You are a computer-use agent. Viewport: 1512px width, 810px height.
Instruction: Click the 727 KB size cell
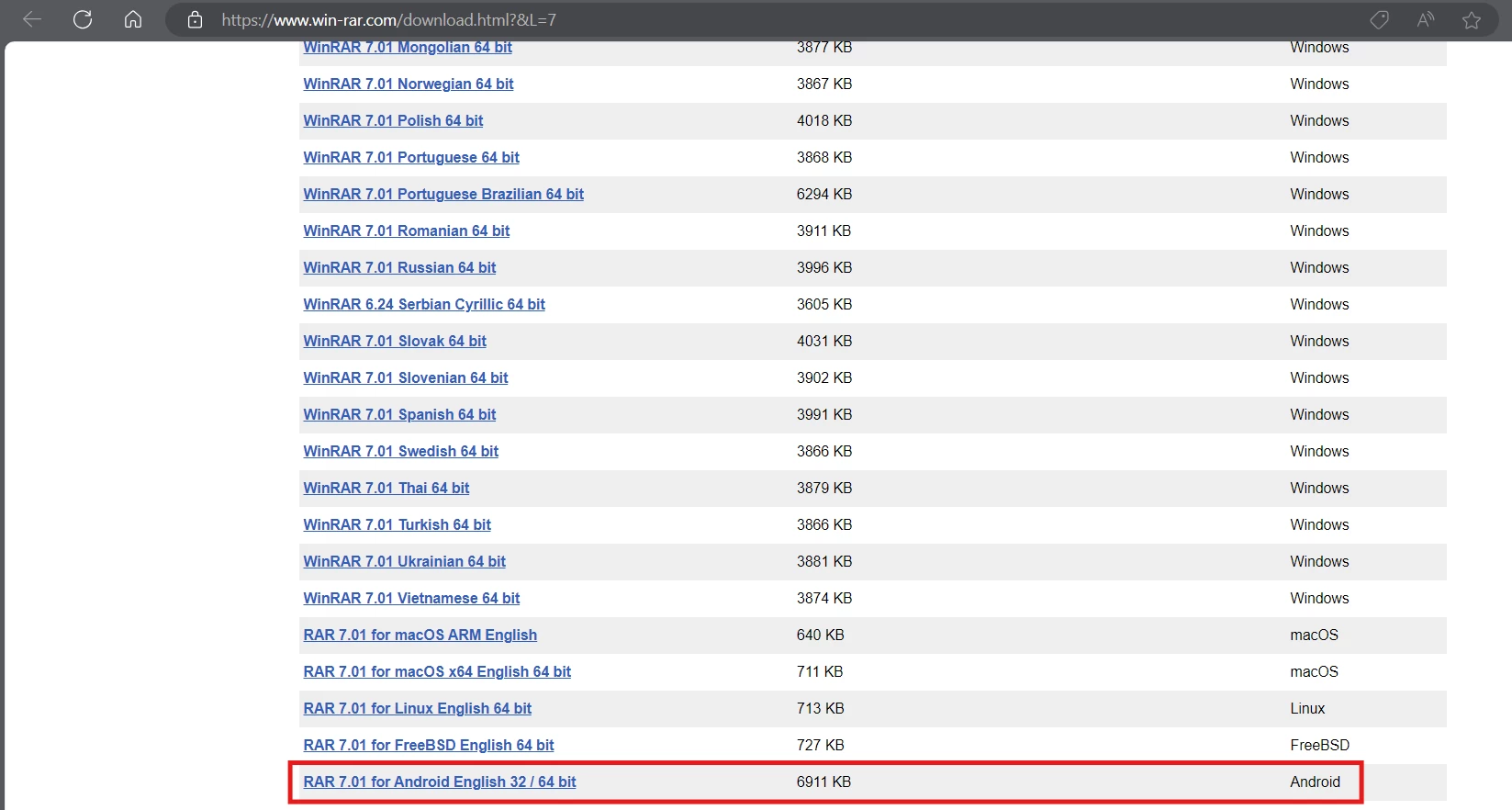coord(820,745)
